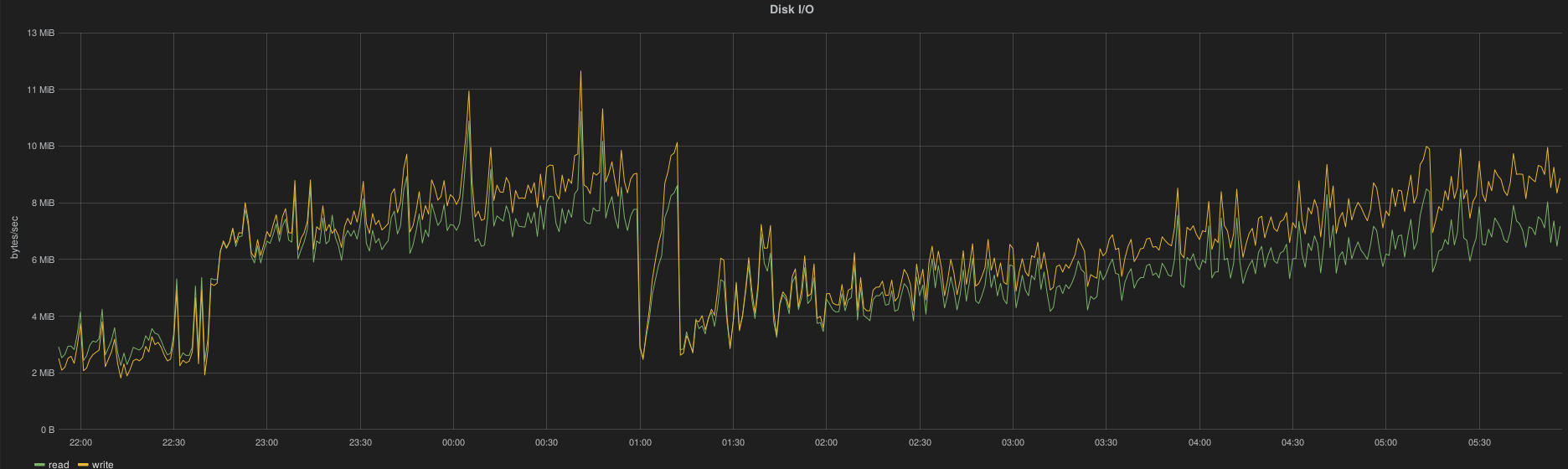The height and width of the screenshot is (469, 1568).
Task: Click the 10 MiB Y-axis tick label
Action: (x=41, y=147)
